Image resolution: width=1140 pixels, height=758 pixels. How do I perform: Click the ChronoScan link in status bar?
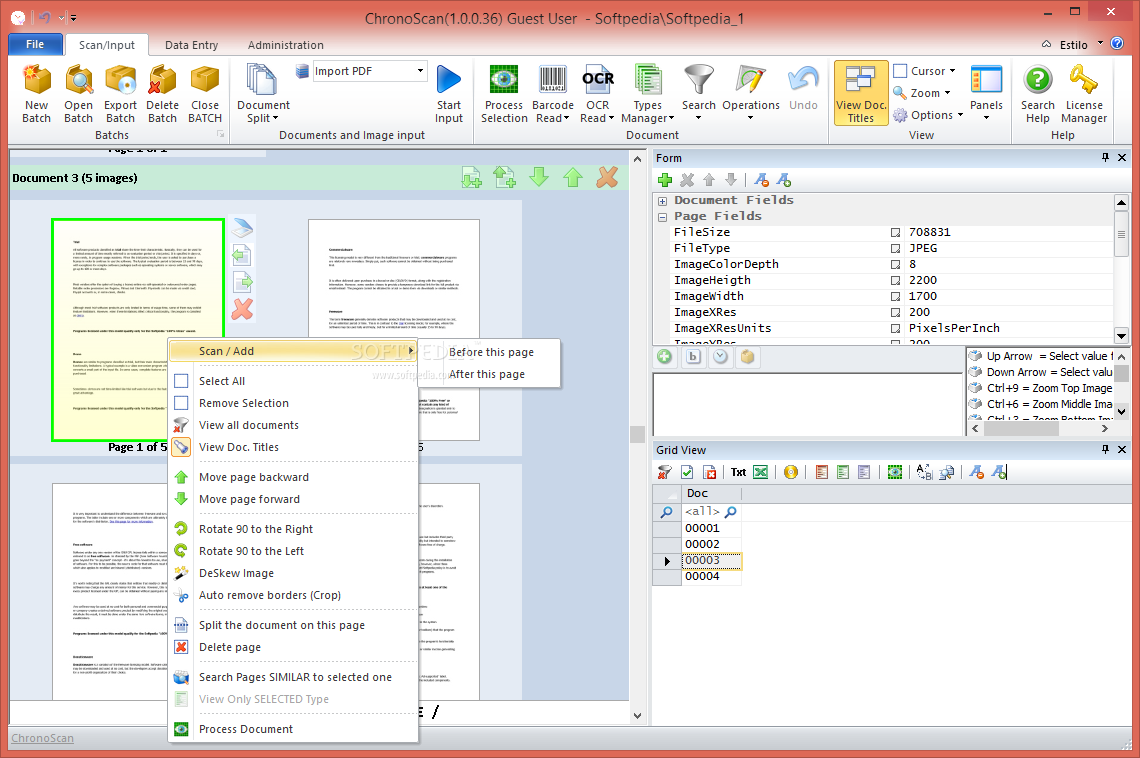[42, 738]
